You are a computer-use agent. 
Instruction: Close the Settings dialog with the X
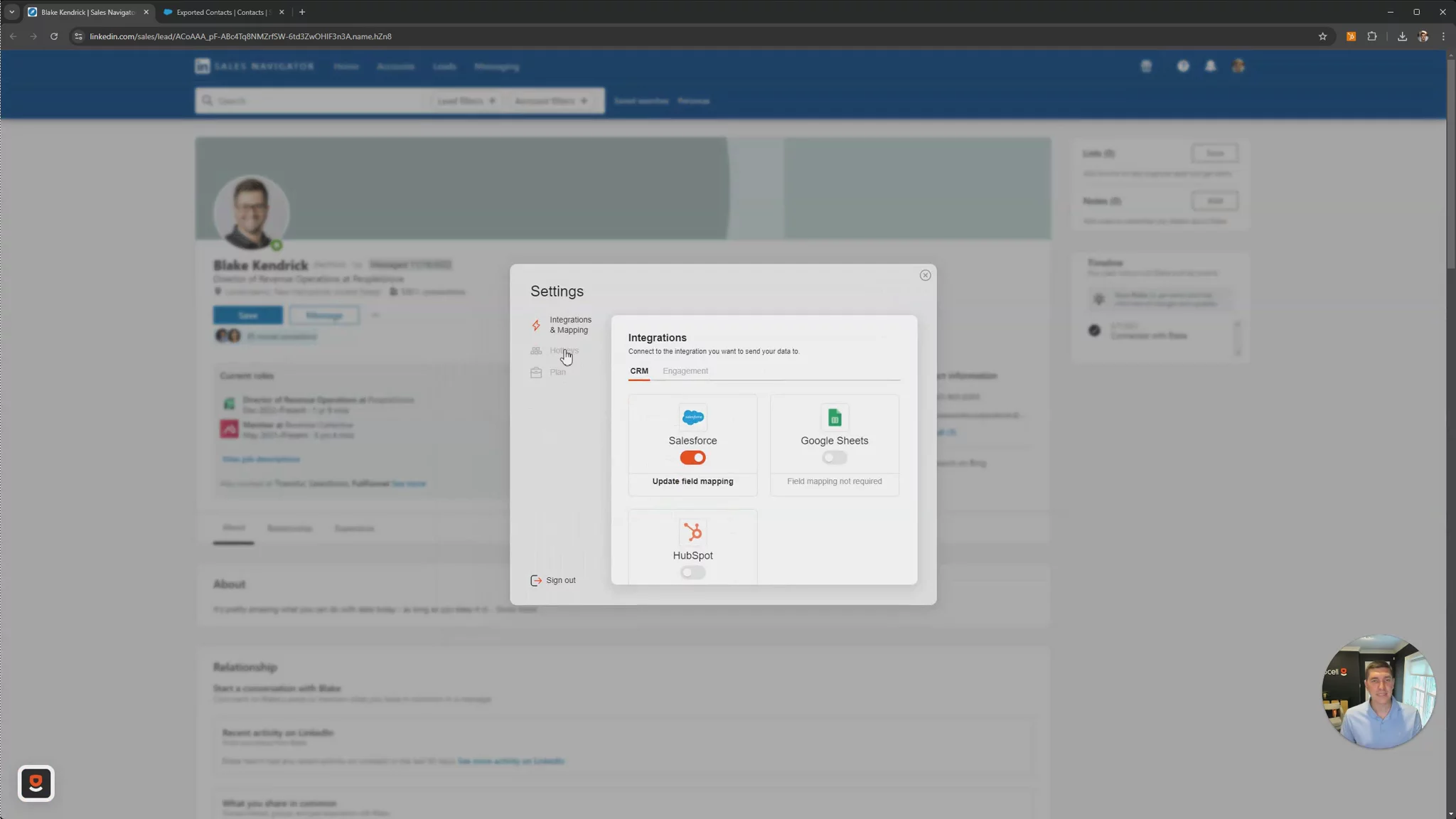pos(925,275)
